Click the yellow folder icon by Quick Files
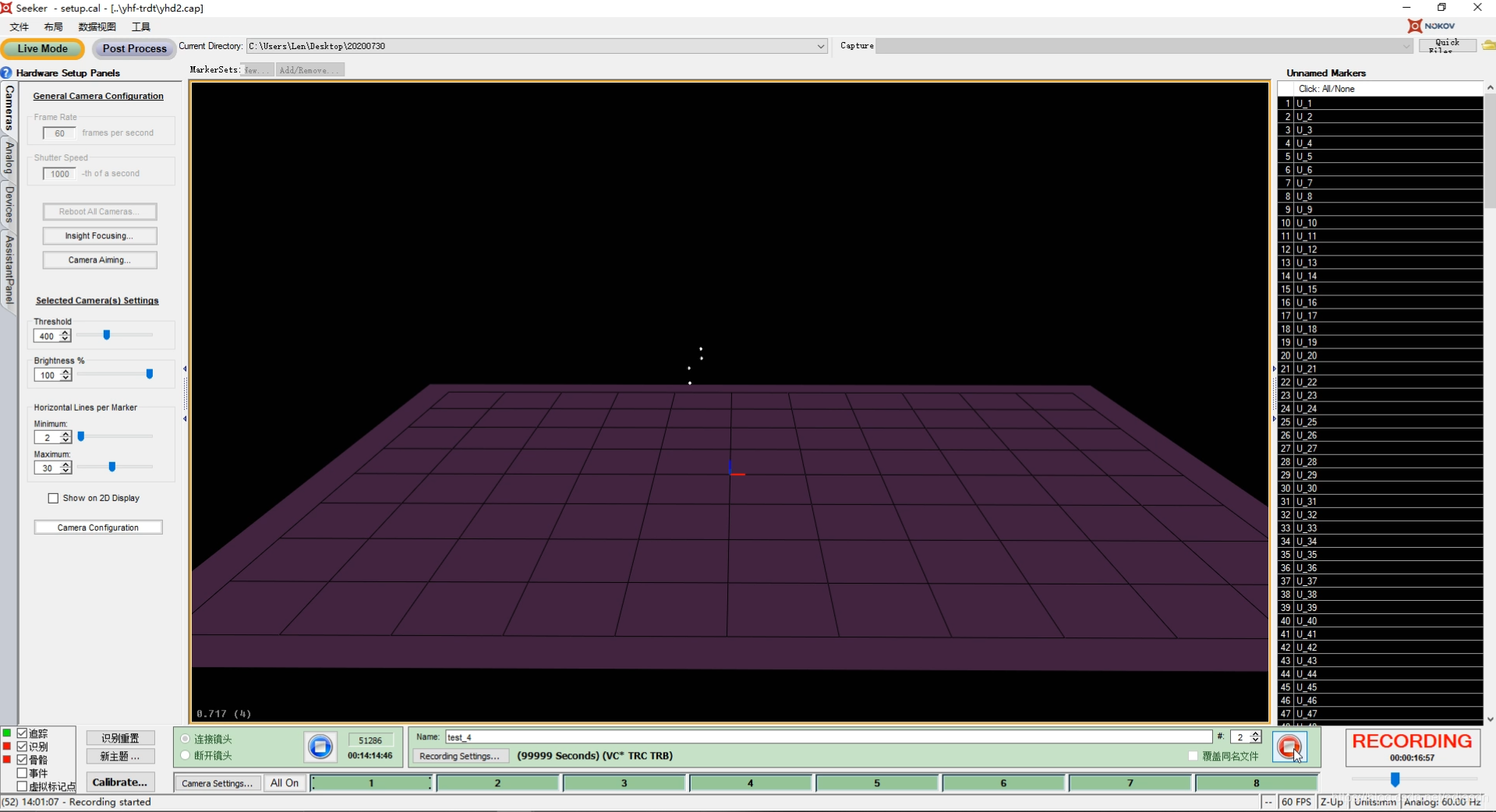Image resolution: width=1496 pixels, height=812 pixels. pos(1488,45)
